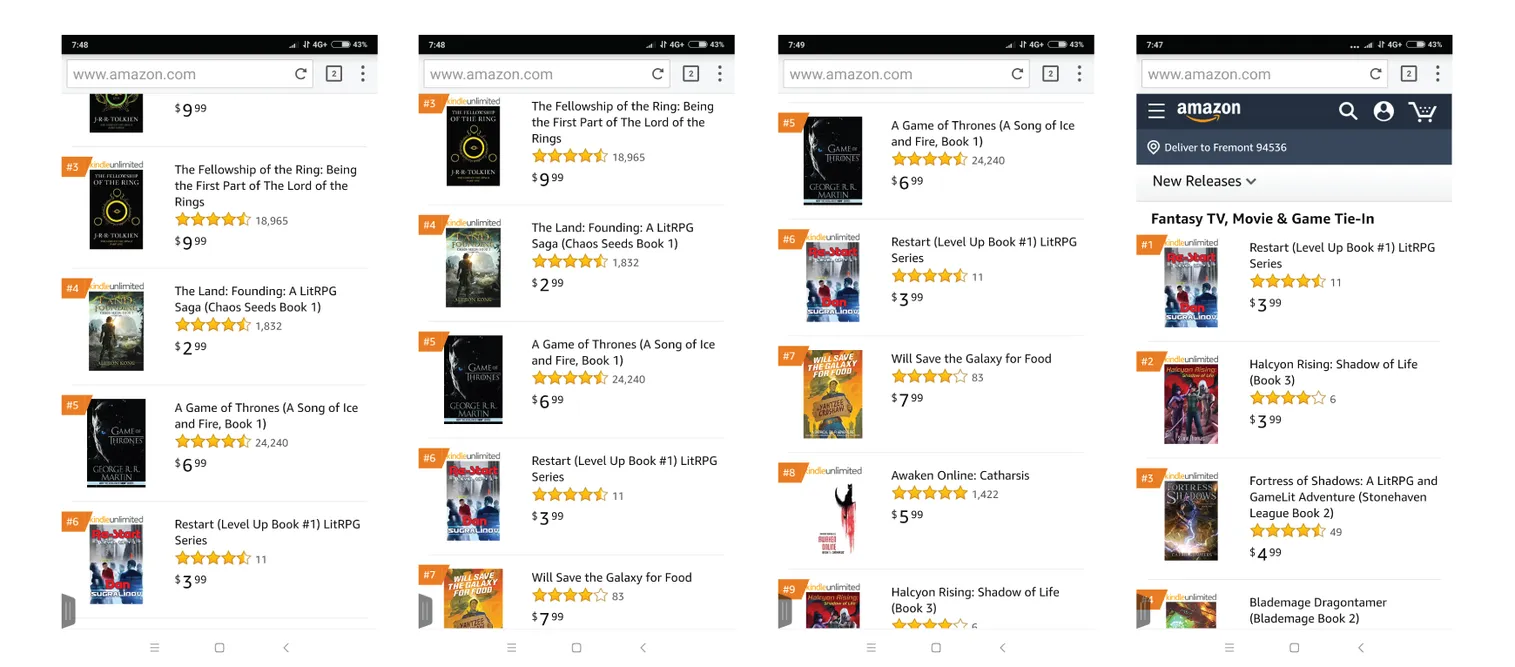Tap the Fortress of Shadows book cover
The image size is (1515, 667).
click(x=1190, y=520)
